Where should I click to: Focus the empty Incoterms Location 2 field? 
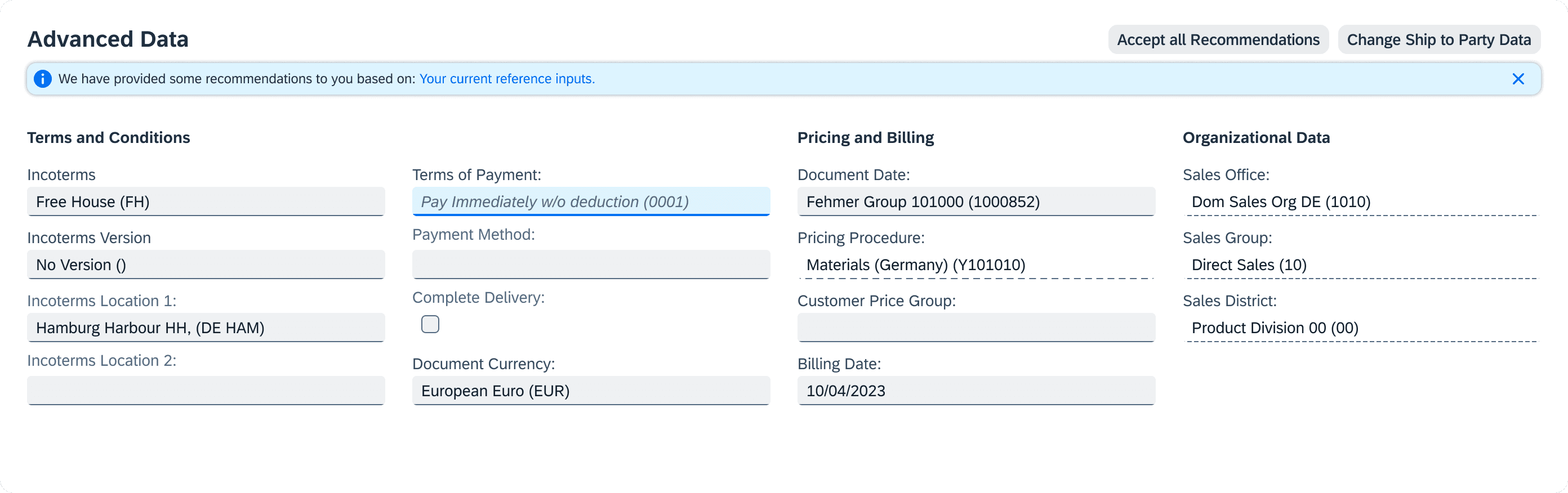206,391
